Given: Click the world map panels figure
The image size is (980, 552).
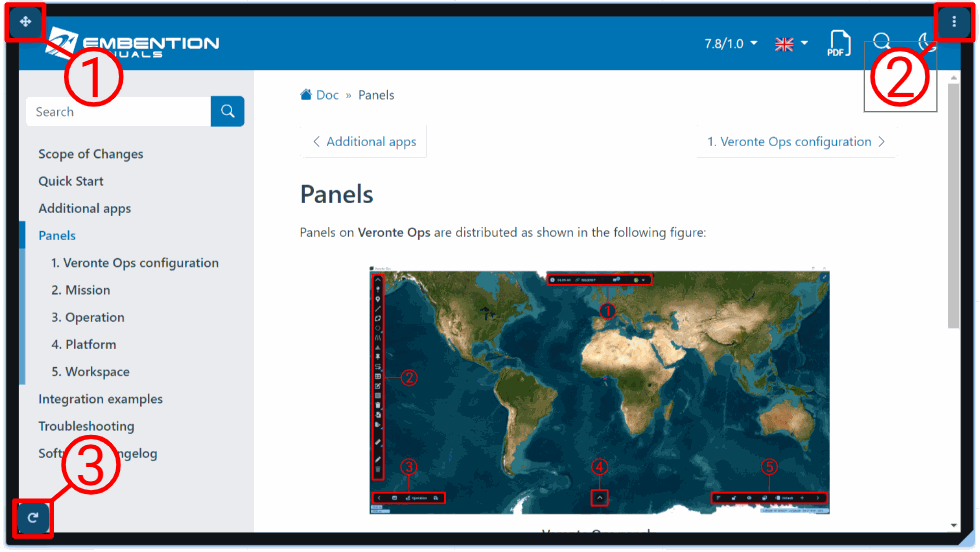Looking at the screenshot, I should pyautogui.click(x=599, y=392).
